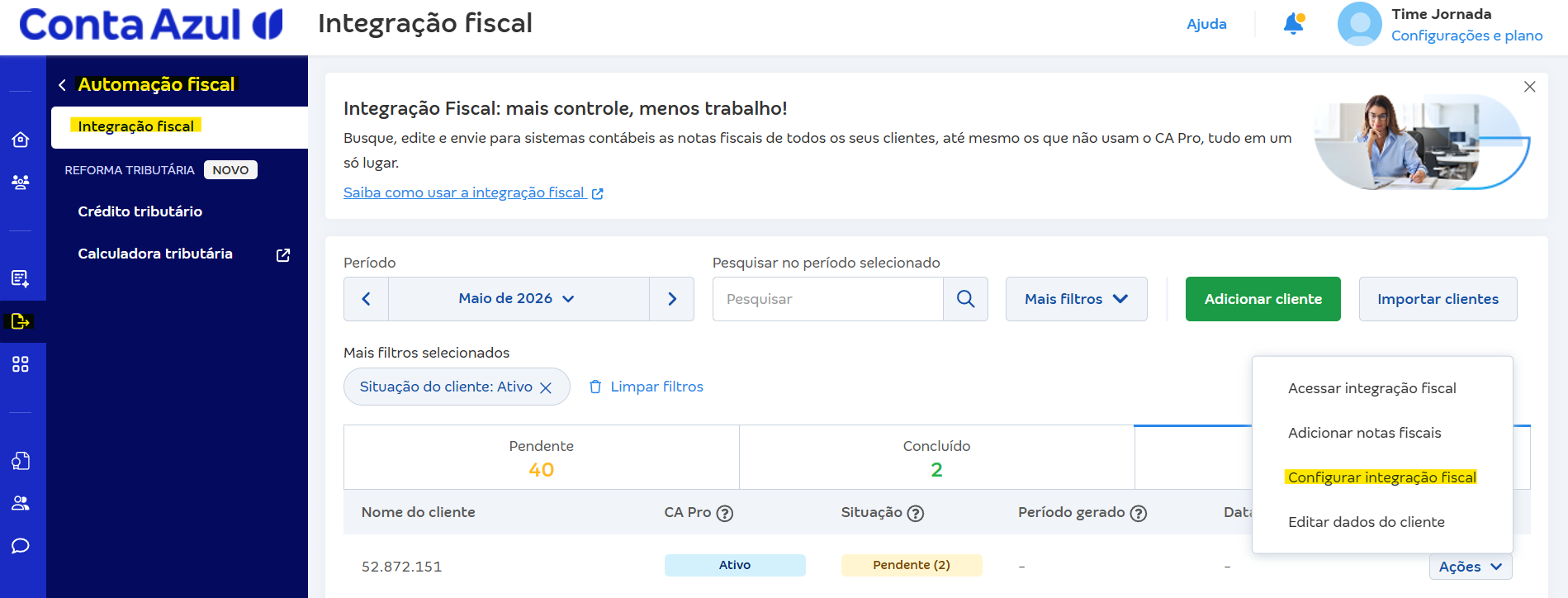The height and width of the screenshot is (598, 1568).
Task: Close the Integração Fiscal banner
Action: (1529, 87)
